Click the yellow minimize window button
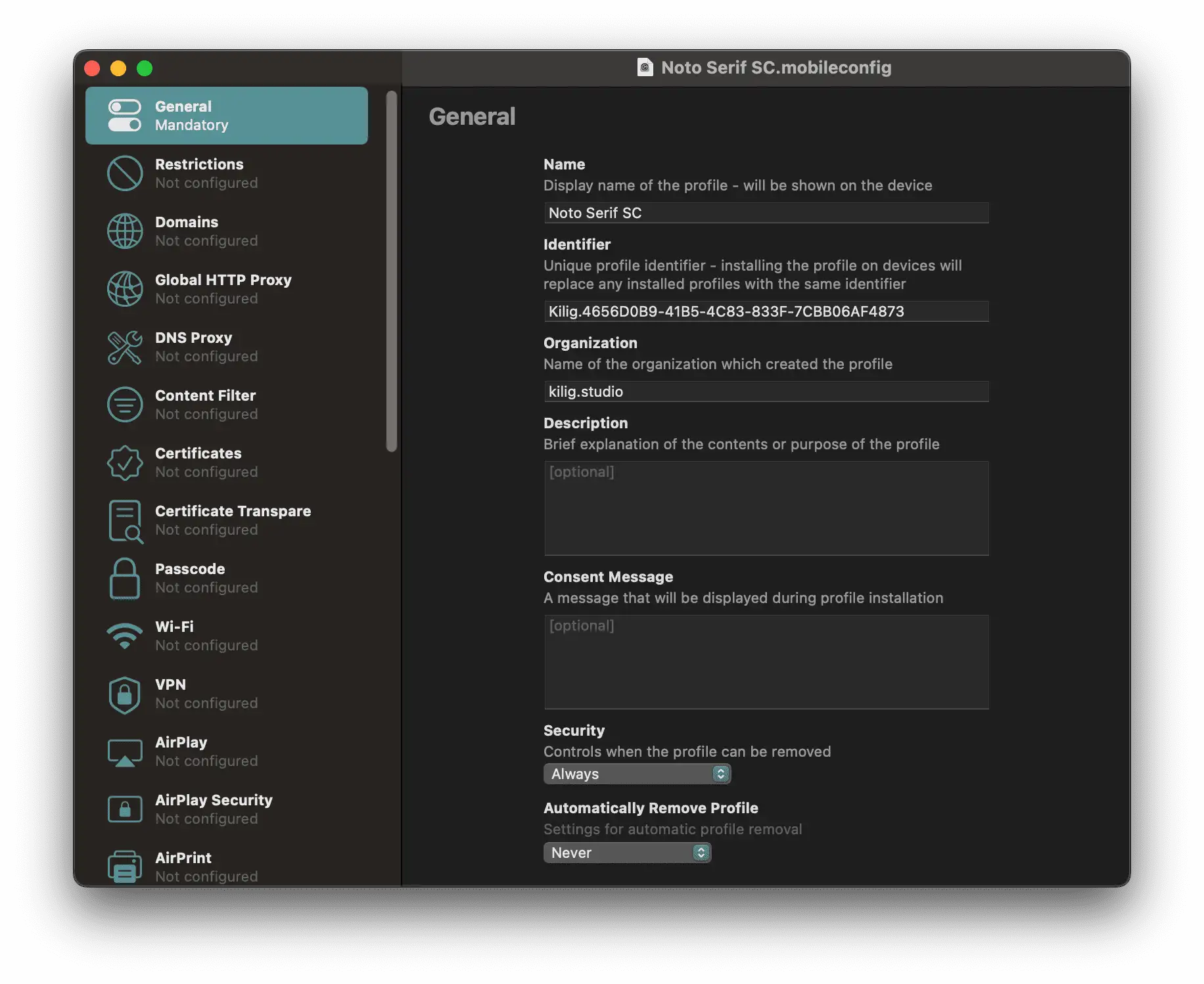The height and width of the screenshot is (984, 1204). (x=118, y=68)
